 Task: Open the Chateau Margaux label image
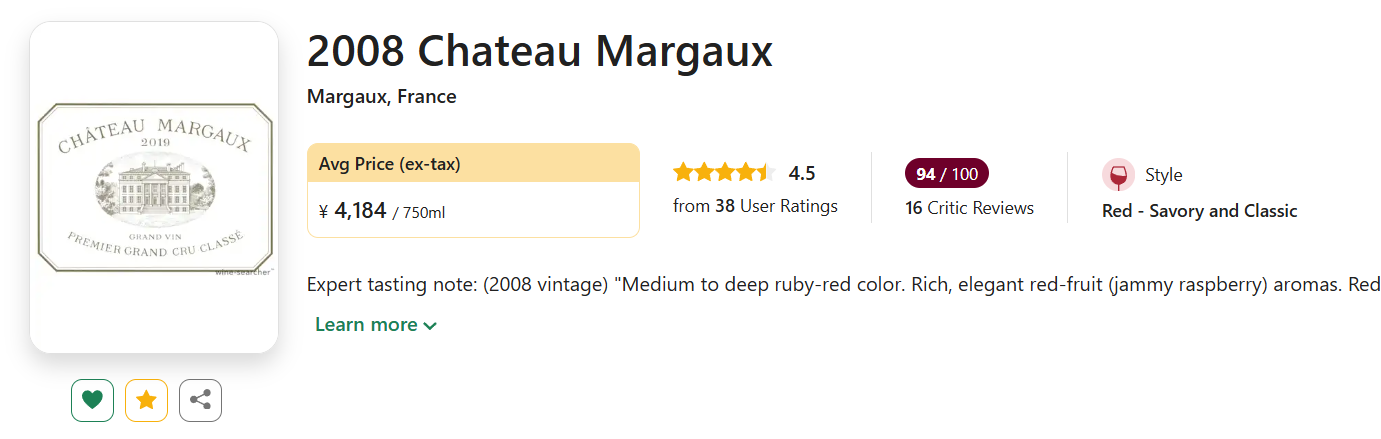(154, 187)
